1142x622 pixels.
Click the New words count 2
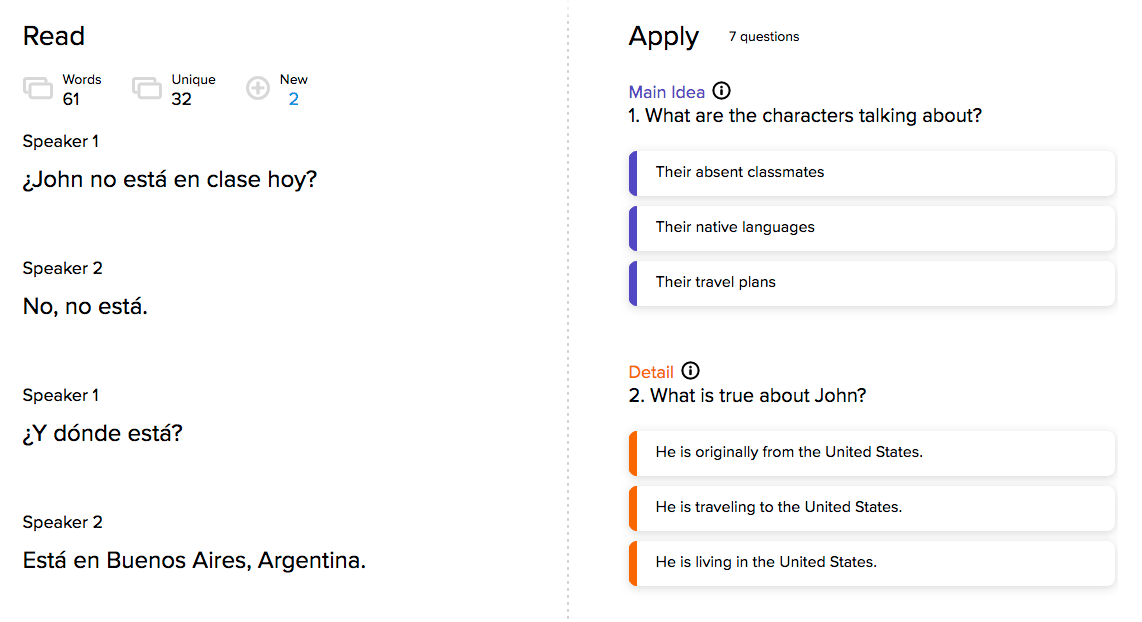(x=293, y=99)
